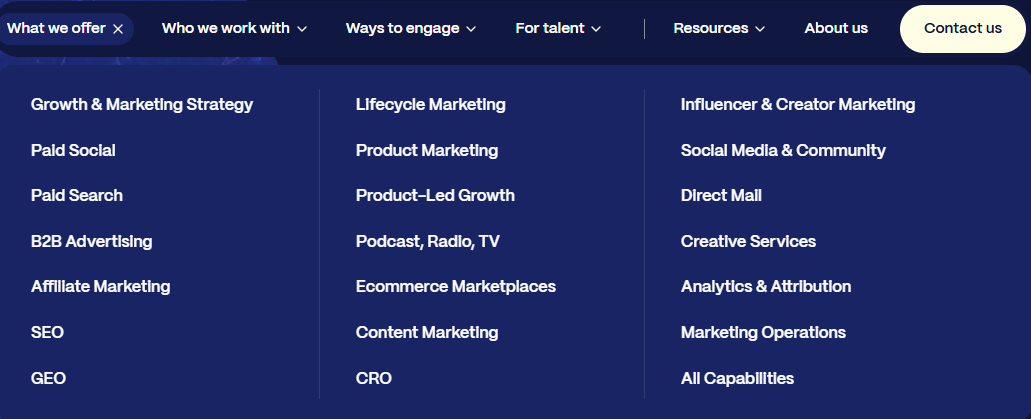Screen dimensions: 1031x419
Task: Open B2B Advertising page
Action: click(92, 241)
